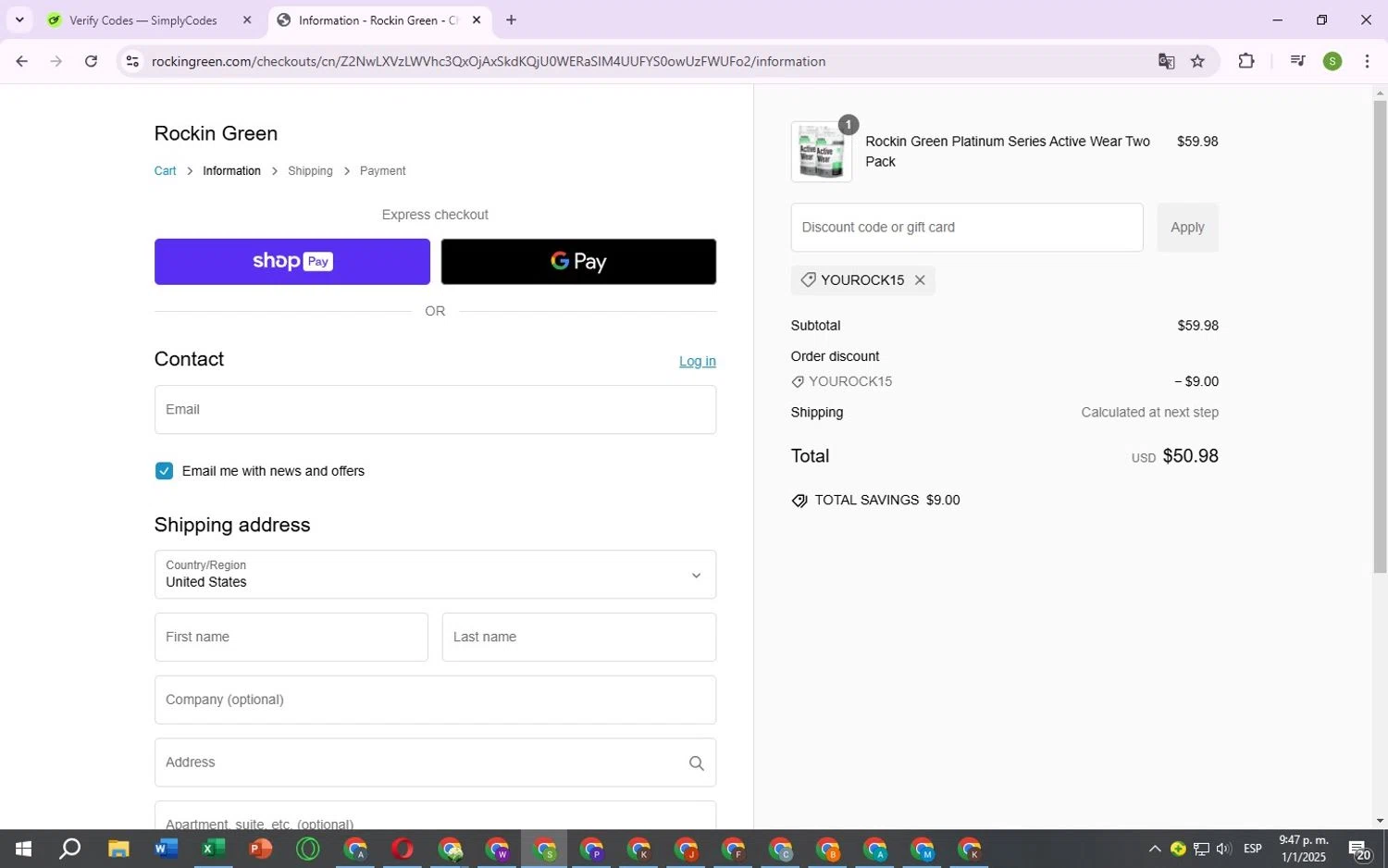Uncheck Email me with news and offers
This screenshot has height=868, width=1388.
164,471
